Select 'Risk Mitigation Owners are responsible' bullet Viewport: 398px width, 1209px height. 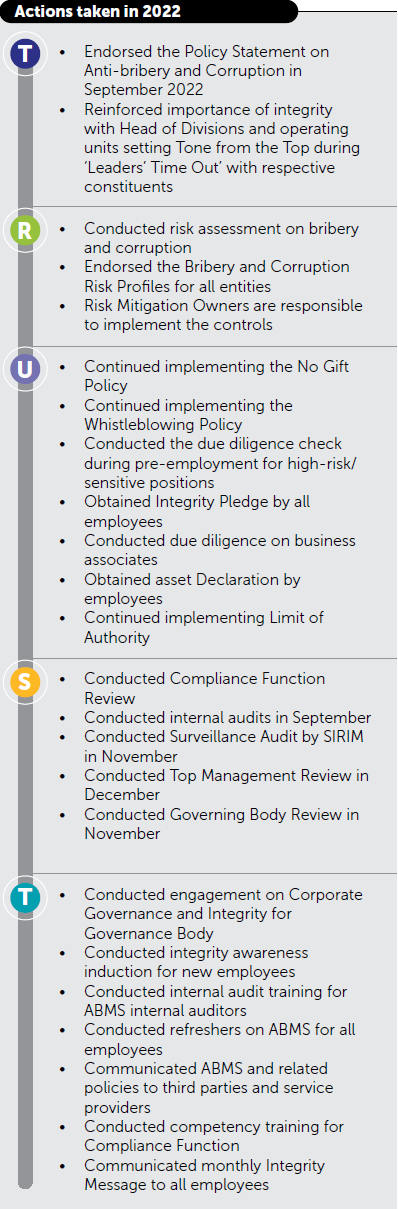click(x=224, y=315)
